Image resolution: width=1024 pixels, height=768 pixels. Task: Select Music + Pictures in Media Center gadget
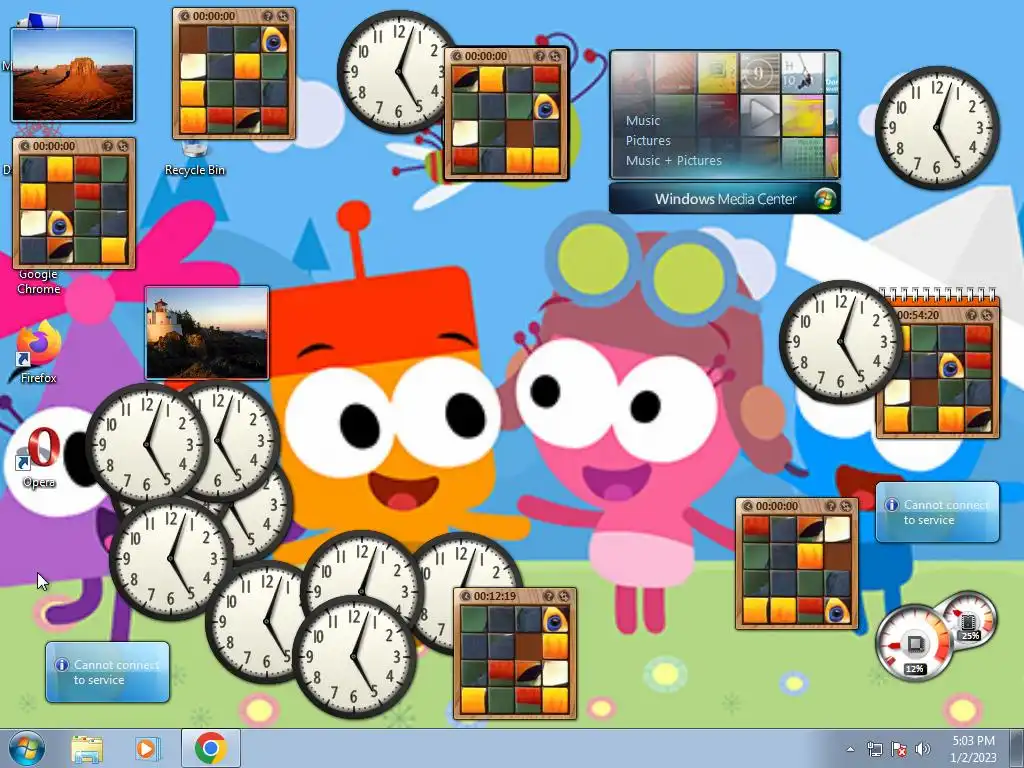coord(673,161)
